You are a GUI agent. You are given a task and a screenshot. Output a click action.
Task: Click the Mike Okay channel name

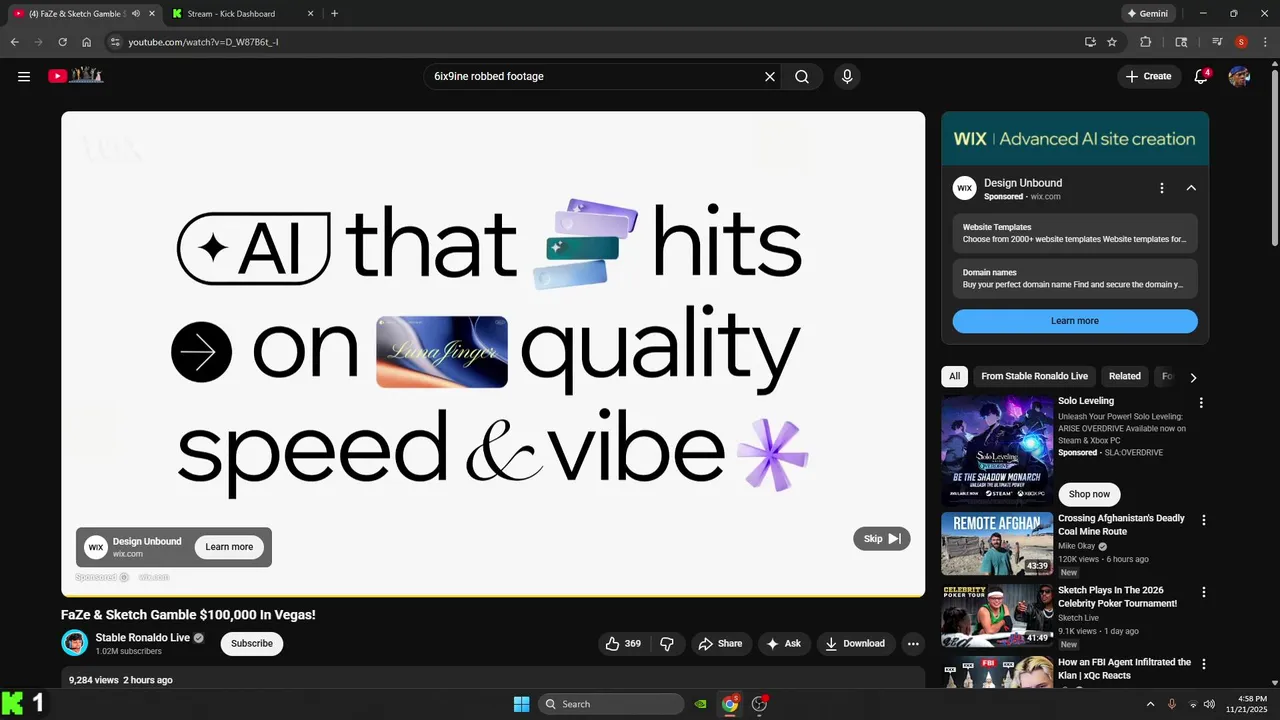tap(1076, 547)
